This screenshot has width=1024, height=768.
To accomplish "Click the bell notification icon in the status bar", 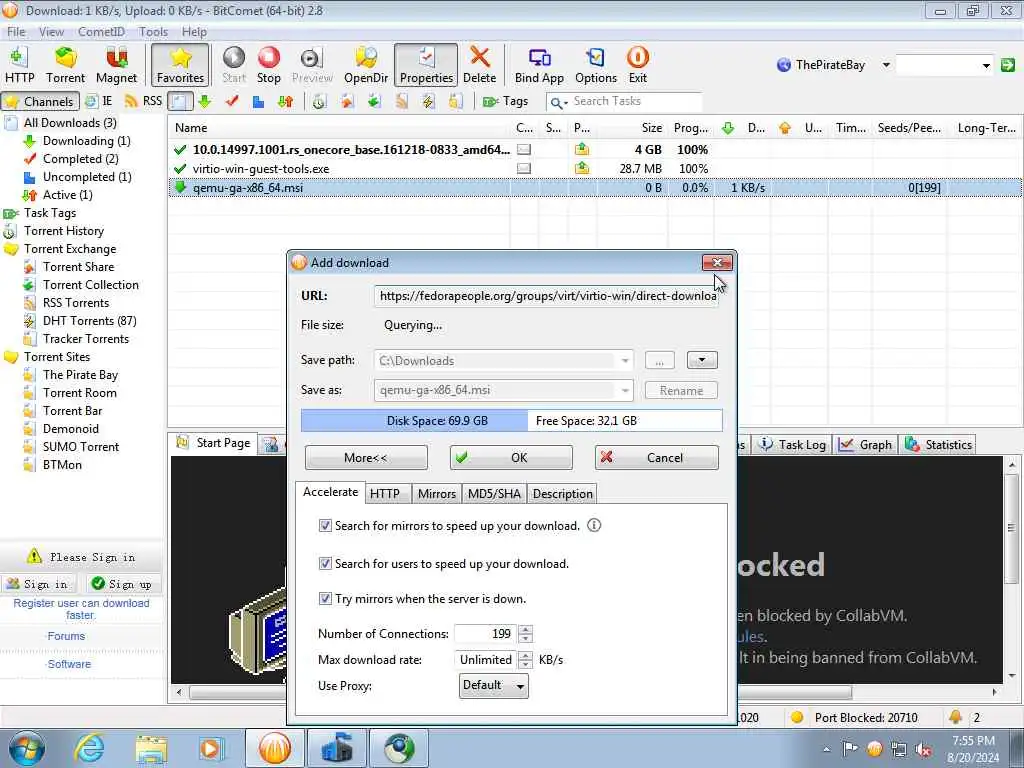I will 955,716.
